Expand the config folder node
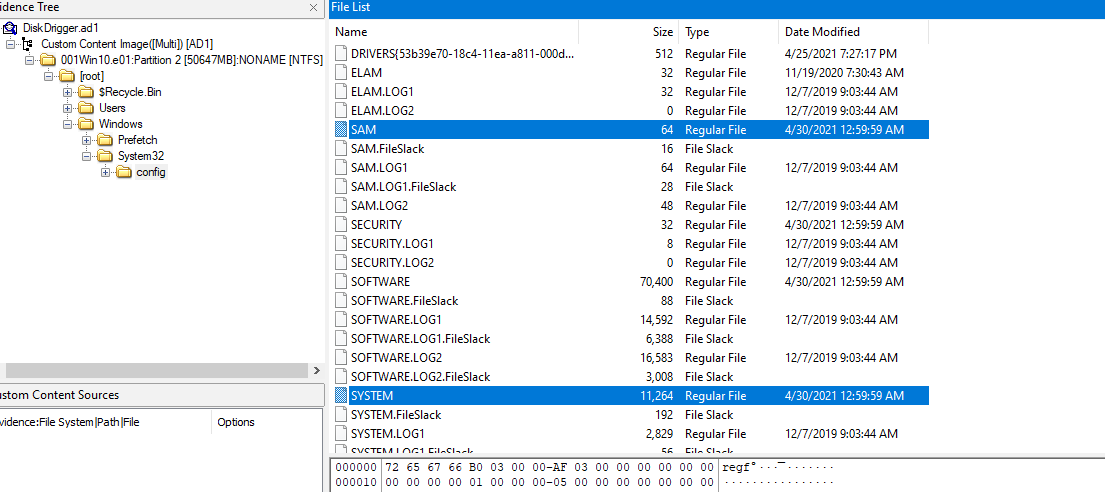The height and width of the screenshot is (492, 1105). [x=106, y=172]
